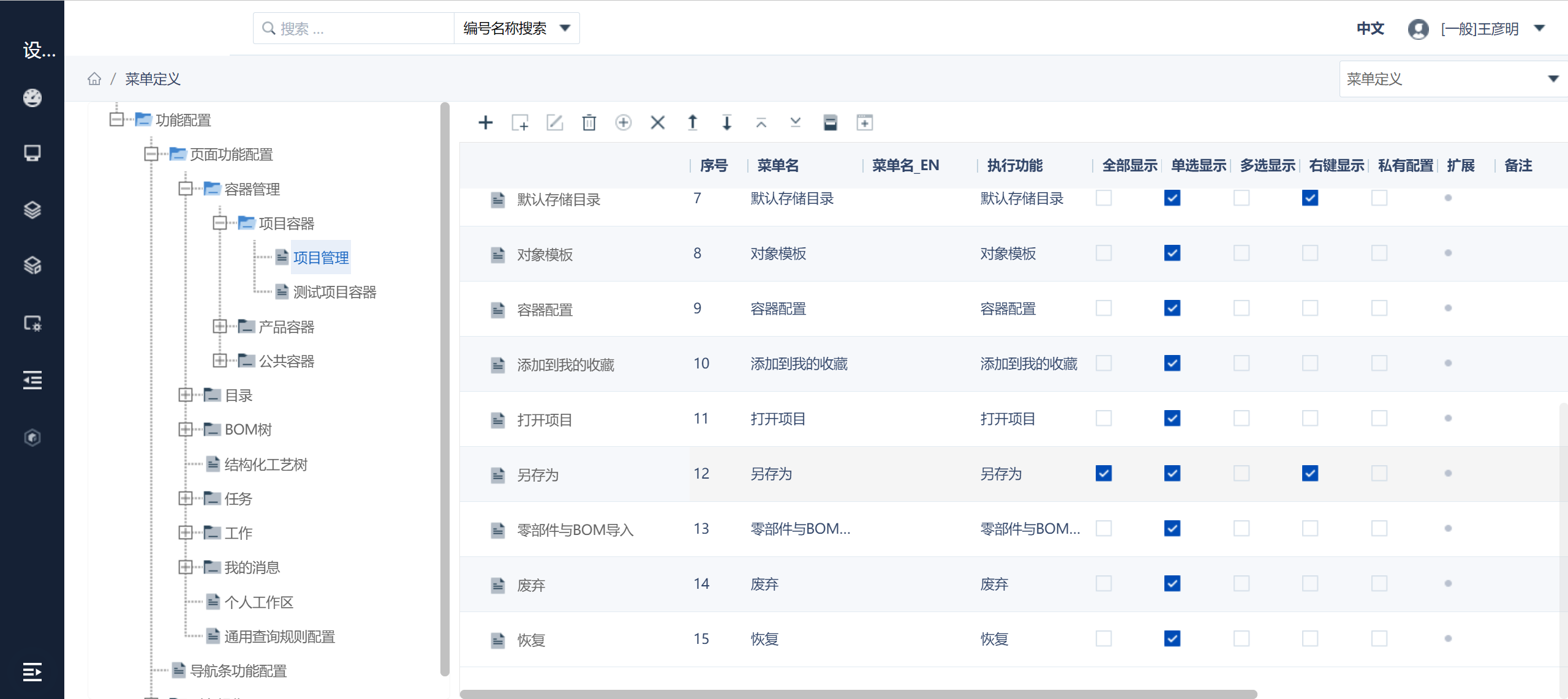Click the 菜单定义 breadcrumb link
1568x699 pixels.
pyautogui.click(x=153, y=79)
